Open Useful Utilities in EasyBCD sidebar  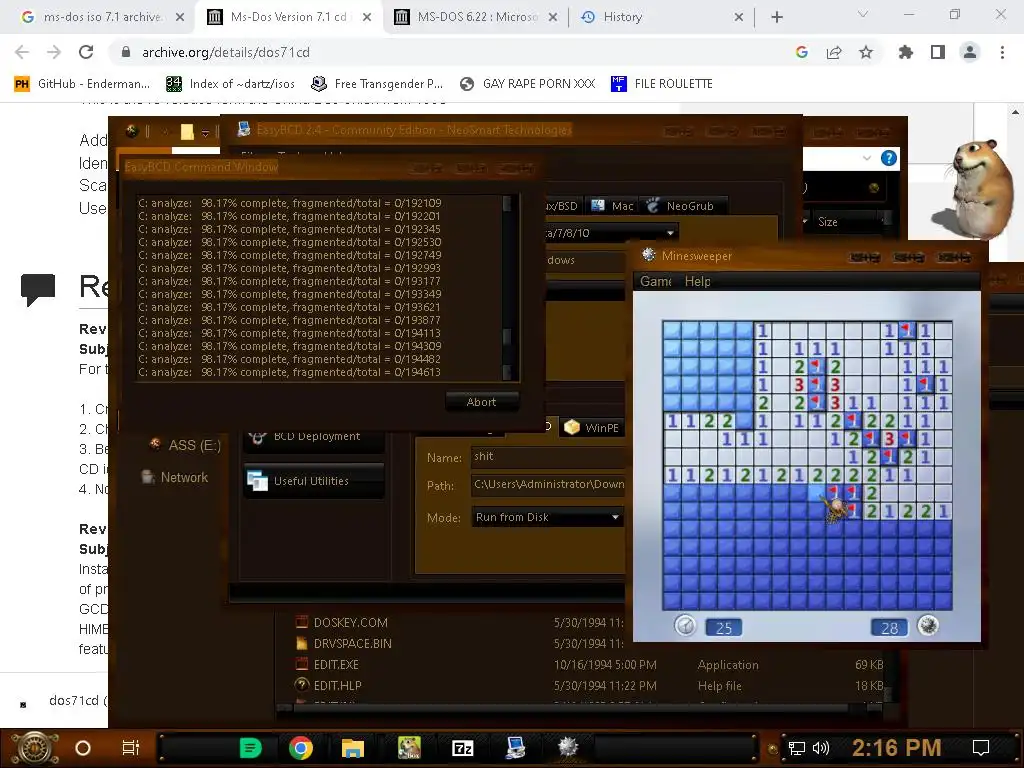(x=313, y=481)
